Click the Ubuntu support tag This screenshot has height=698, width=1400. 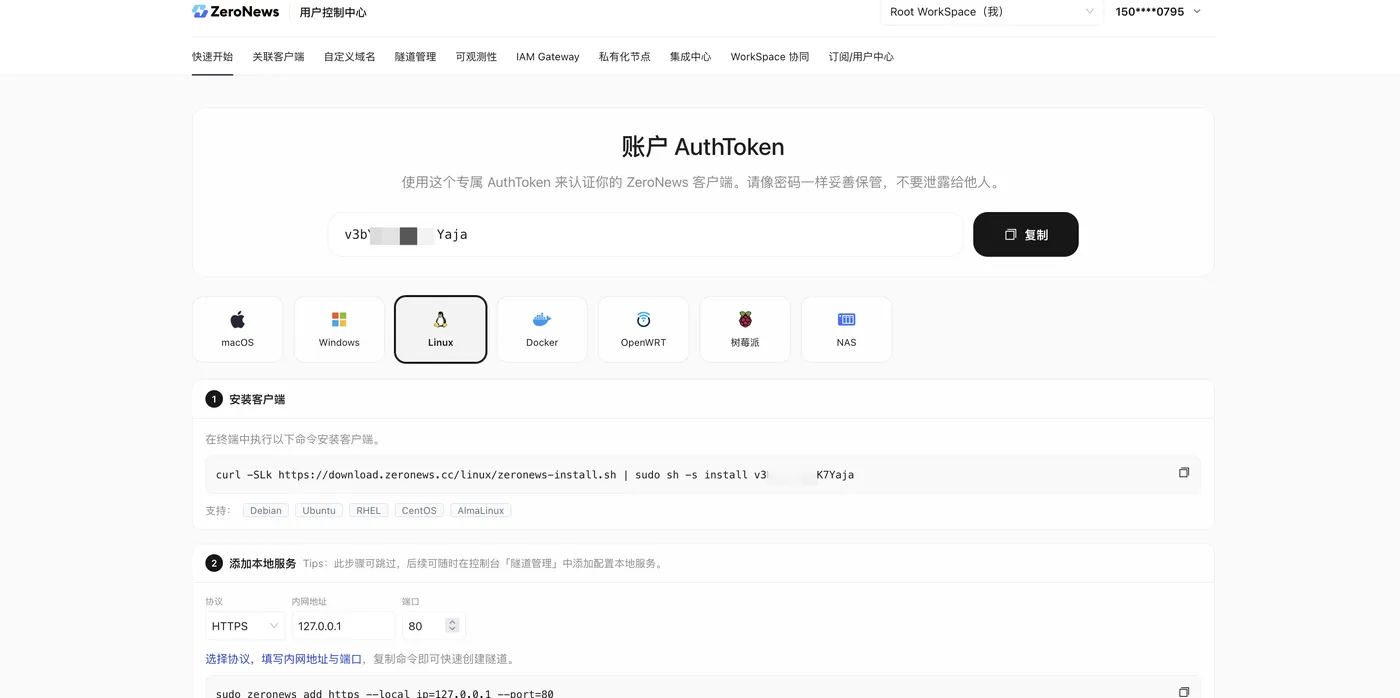(319, 510)
